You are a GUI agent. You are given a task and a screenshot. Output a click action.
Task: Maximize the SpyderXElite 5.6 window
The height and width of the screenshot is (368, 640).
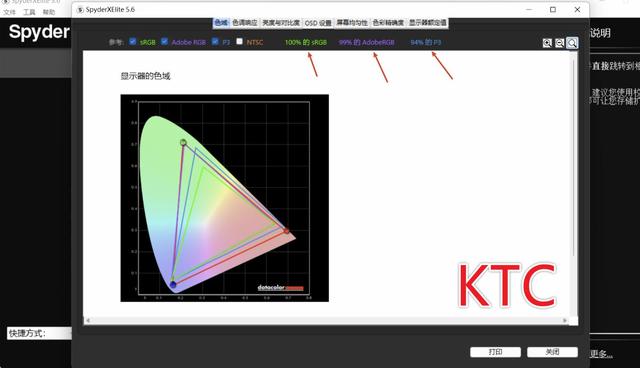pos(553,9)
